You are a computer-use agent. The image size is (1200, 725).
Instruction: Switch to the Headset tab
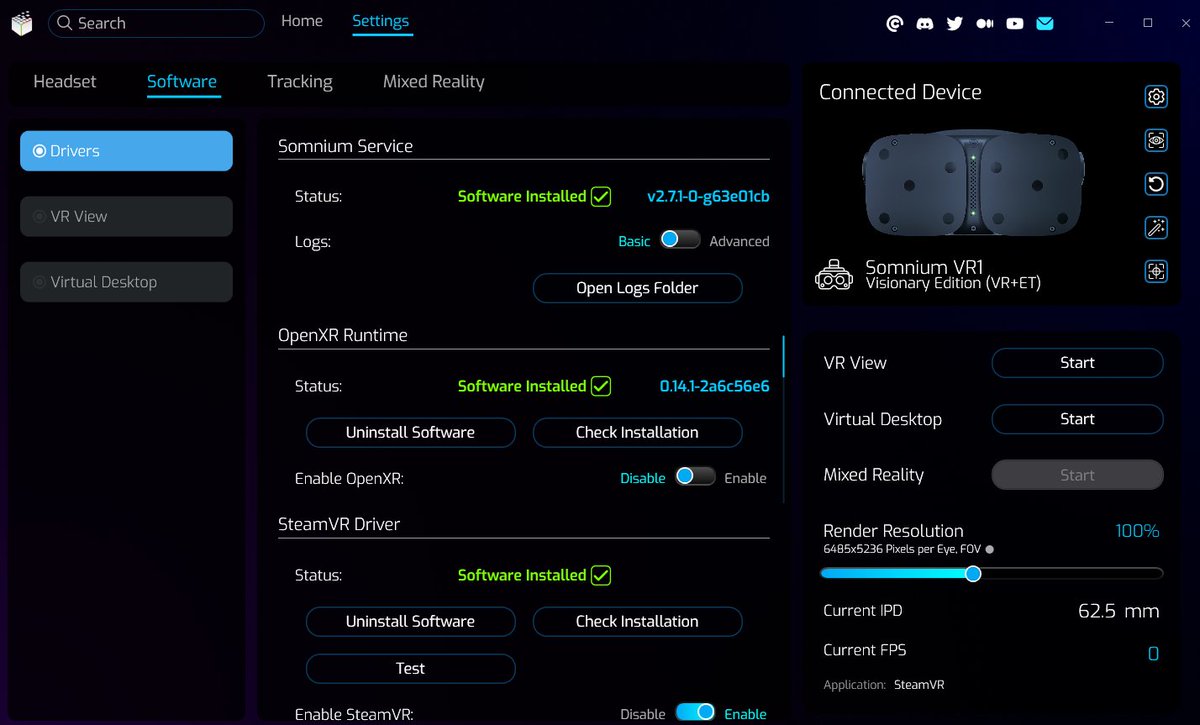(x=65, y=82)
